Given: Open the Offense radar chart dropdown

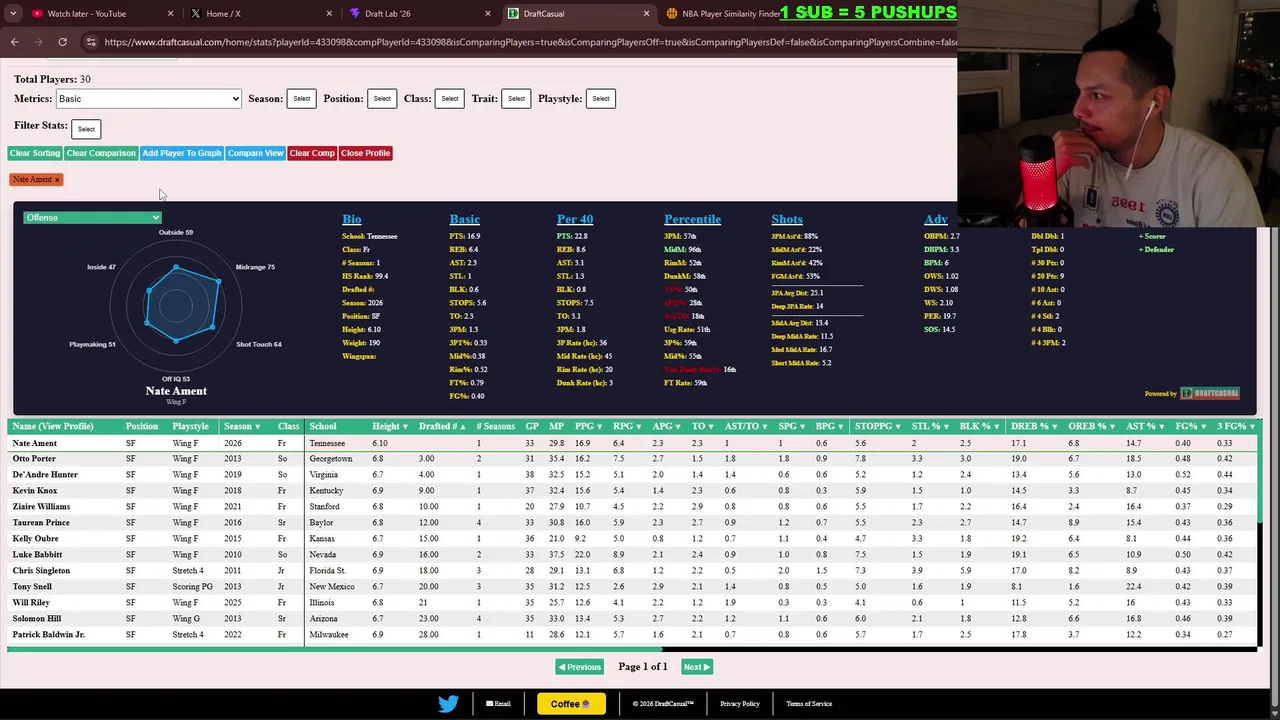Looking at the screenshot, I should [x=92, y=217].
